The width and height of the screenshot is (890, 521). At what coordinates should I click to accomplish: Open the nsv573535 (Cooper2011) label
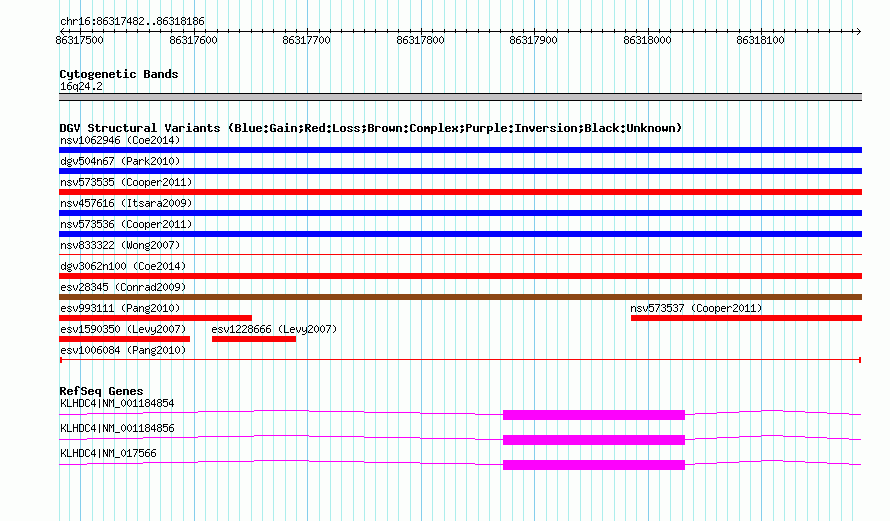(126, 182)
